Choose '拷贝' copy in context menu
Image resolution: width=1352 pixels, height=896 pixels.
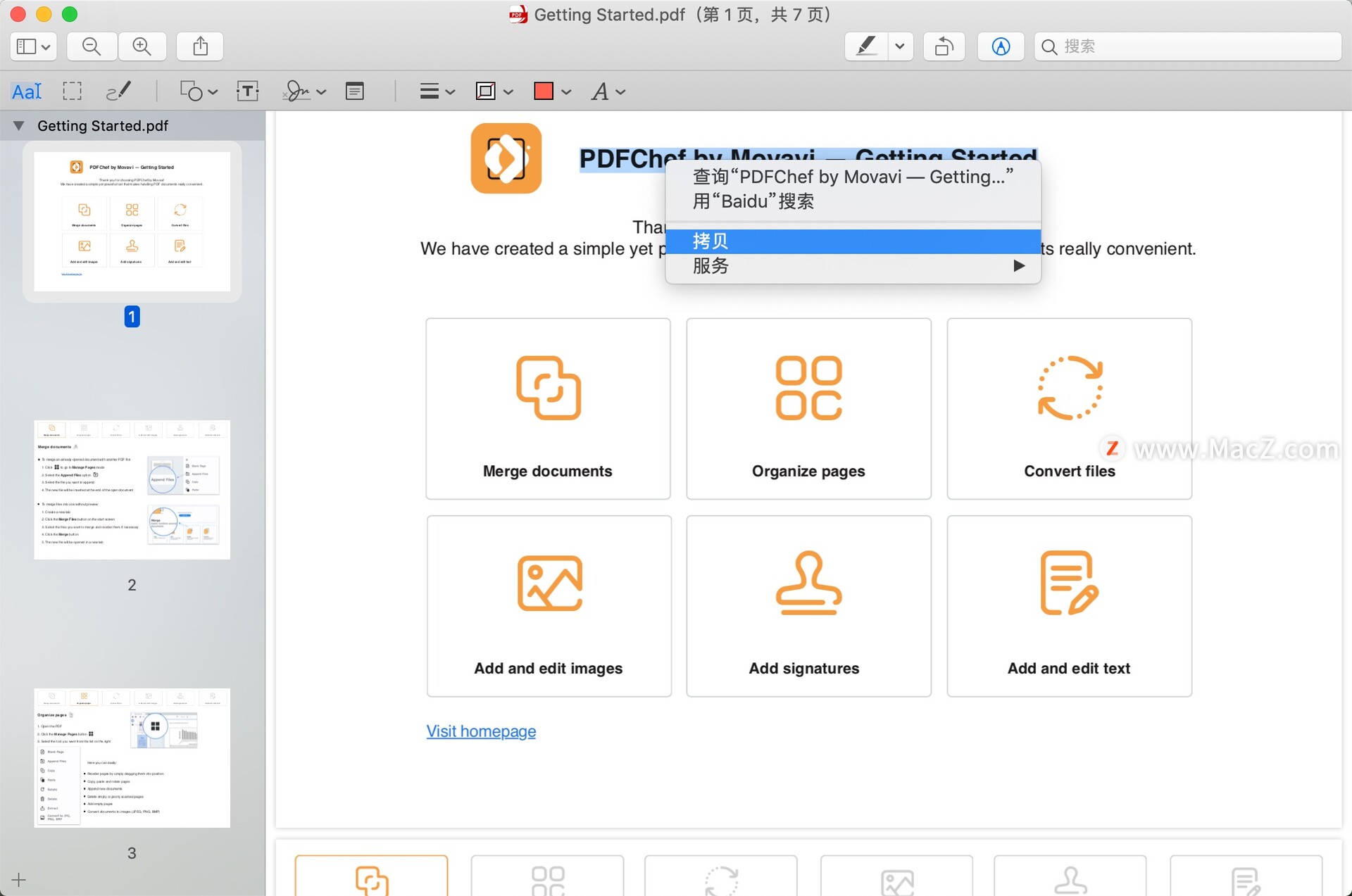tap(853, 241)
